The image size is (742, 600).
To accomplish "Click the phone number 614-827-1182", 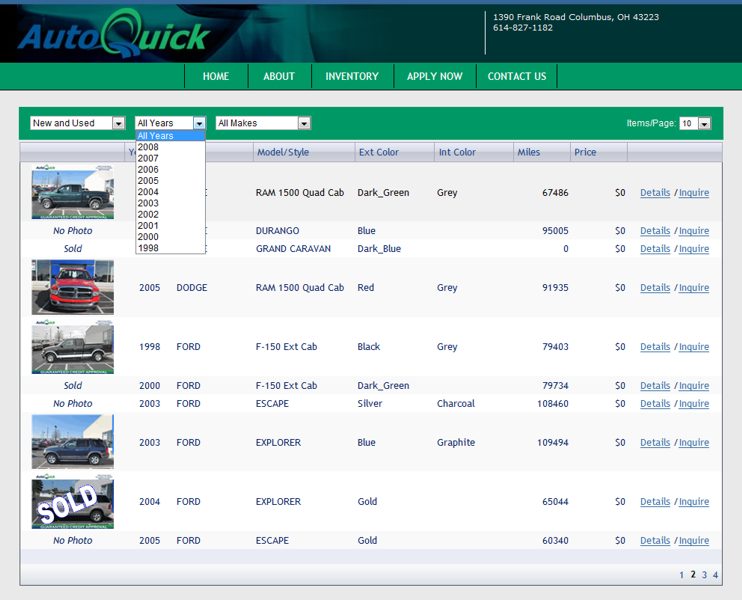I will pyautogui.click(x=523, y=27).
